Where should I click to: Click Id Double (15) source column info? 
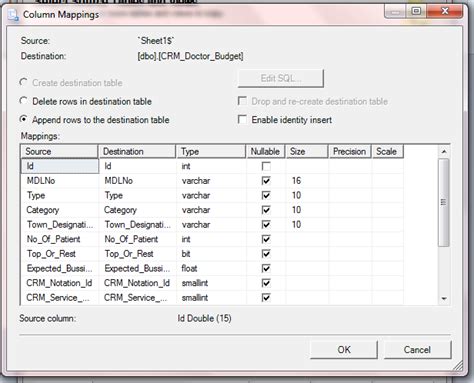204,318
